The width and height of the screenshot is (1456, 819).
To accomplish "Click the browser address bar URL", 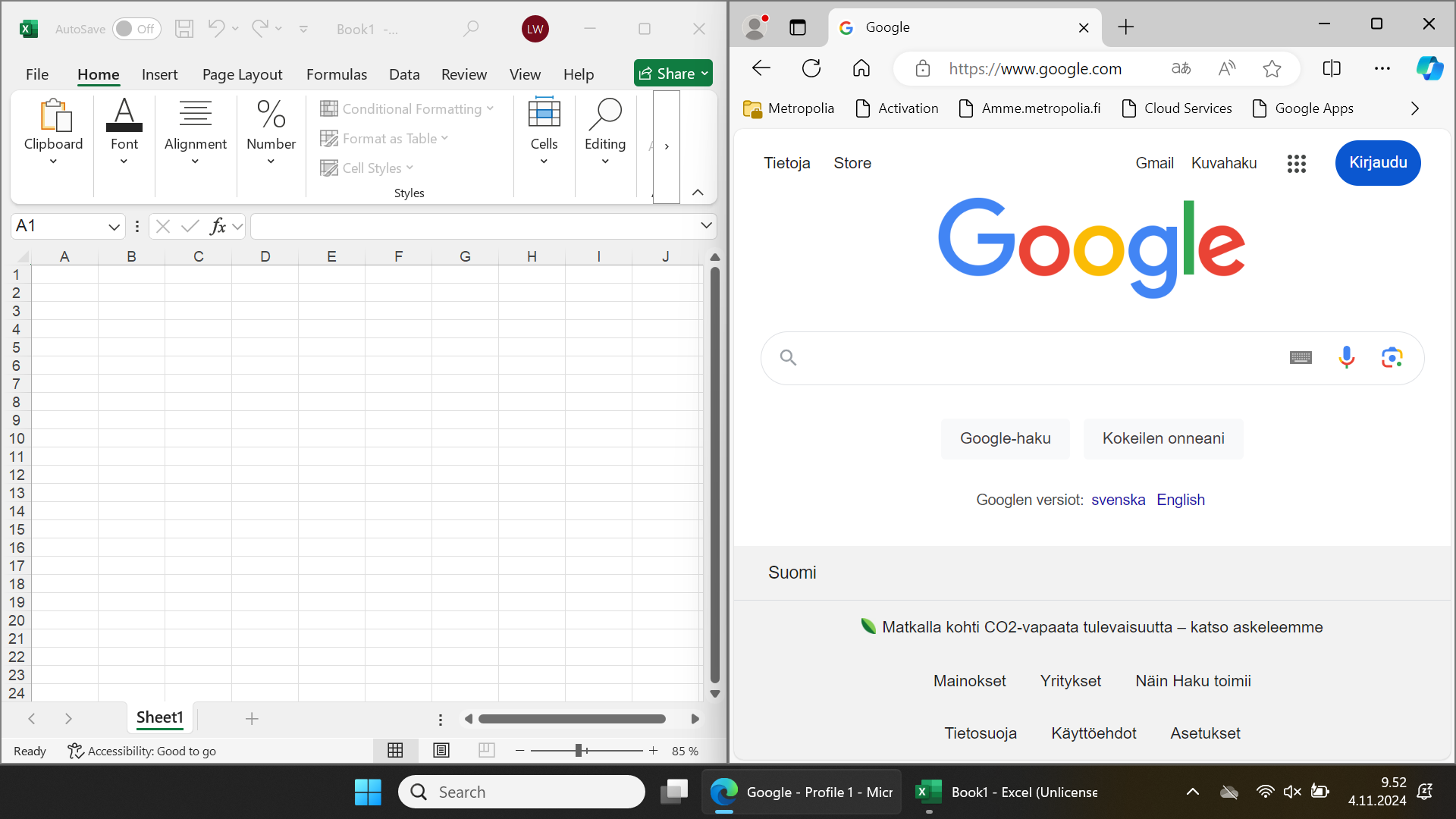I will coord(1035,69).
